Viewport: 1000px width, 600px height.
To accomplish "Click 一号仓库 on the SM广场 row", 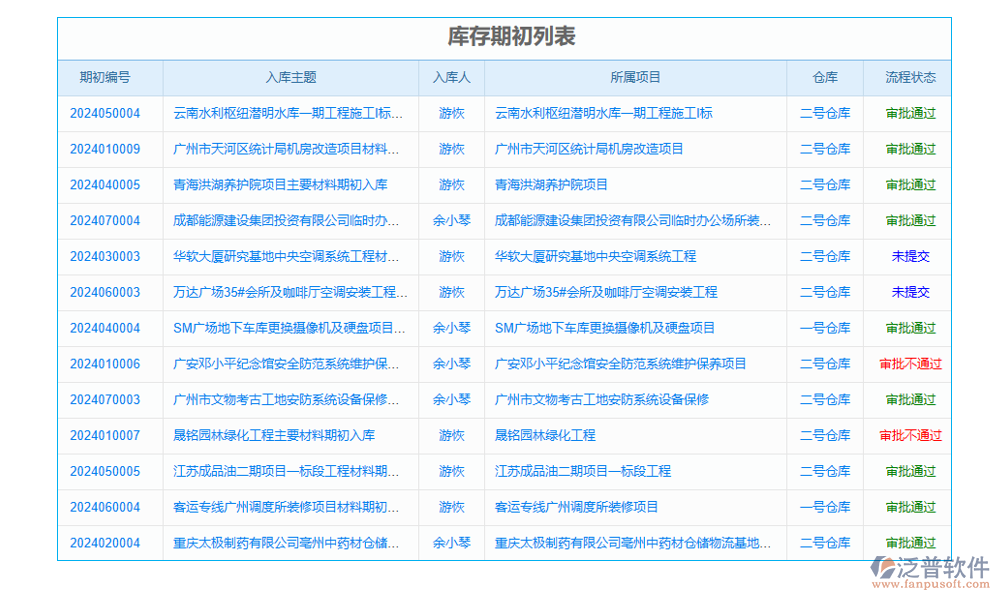I will pos(824,328).
